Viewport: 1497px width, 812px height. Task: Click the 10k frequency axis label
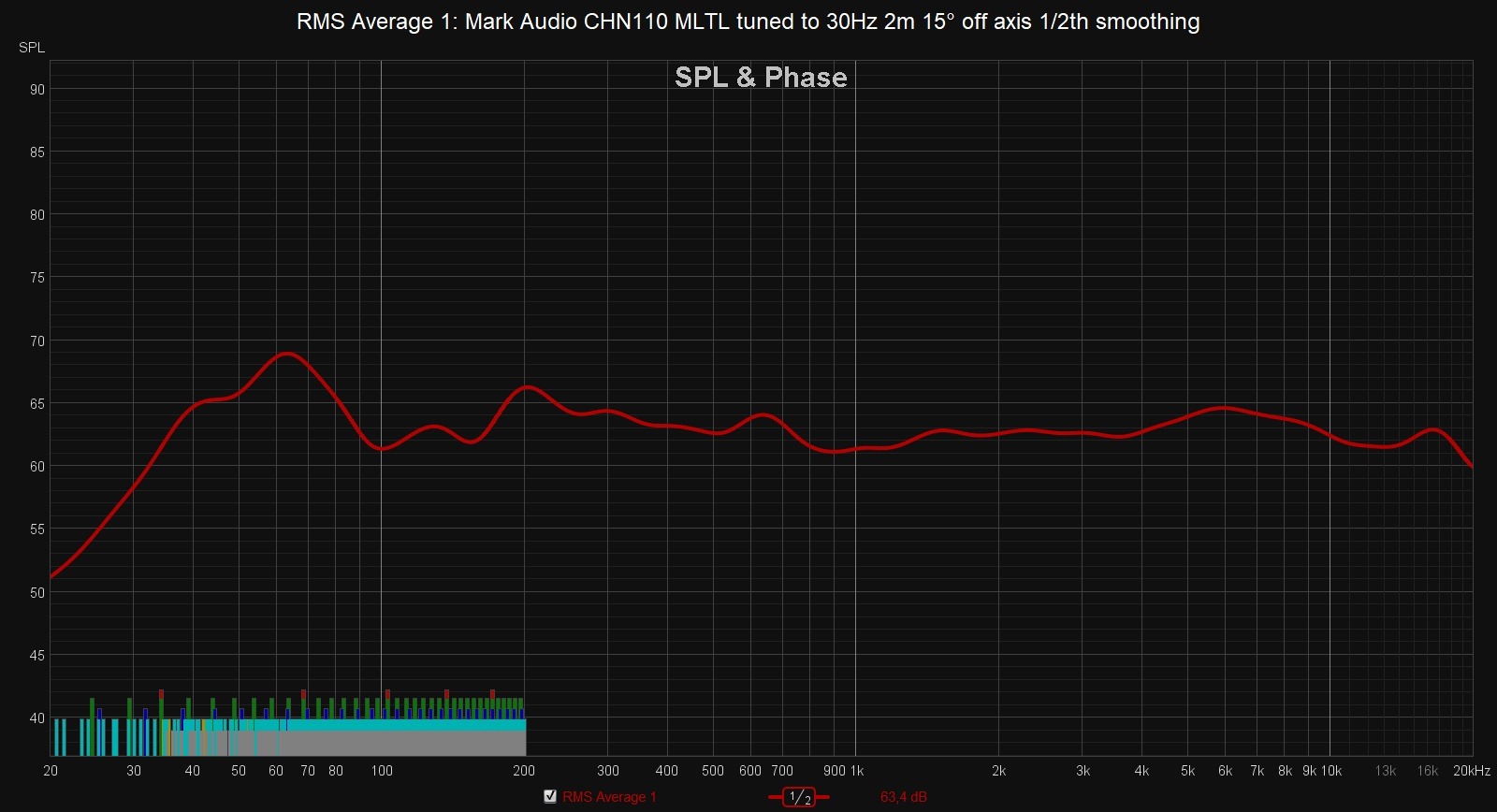pyautogui.click(x=1331, y=771)
